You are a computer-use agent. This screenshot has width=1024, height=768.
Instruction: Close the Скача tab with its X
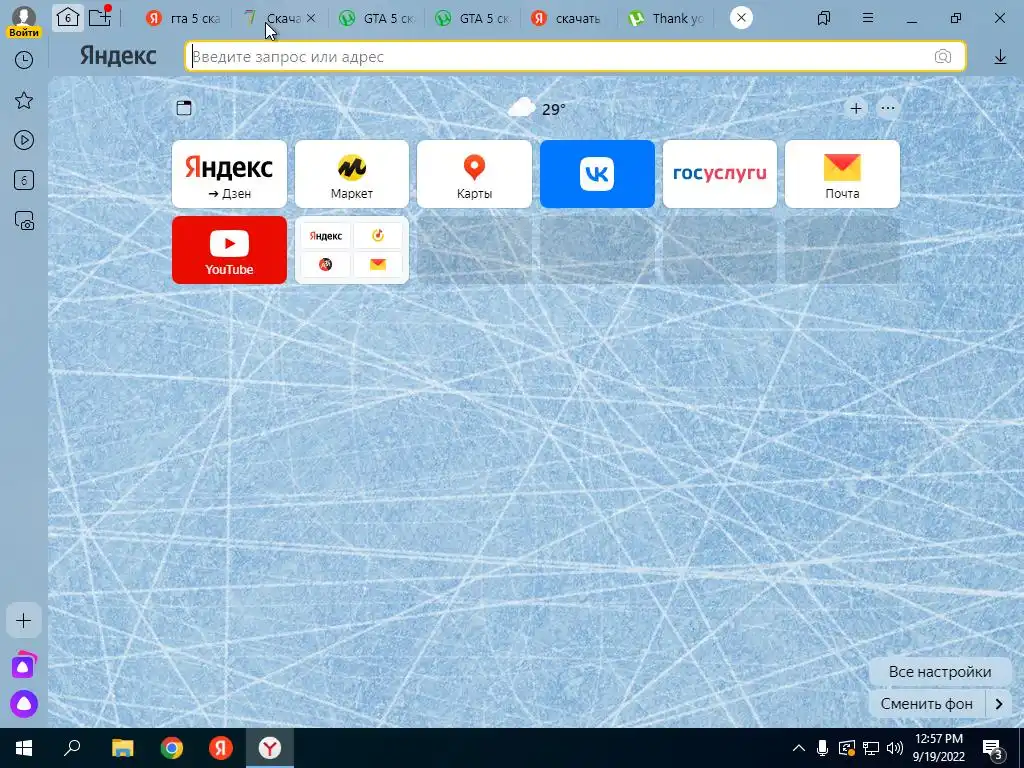312,18
